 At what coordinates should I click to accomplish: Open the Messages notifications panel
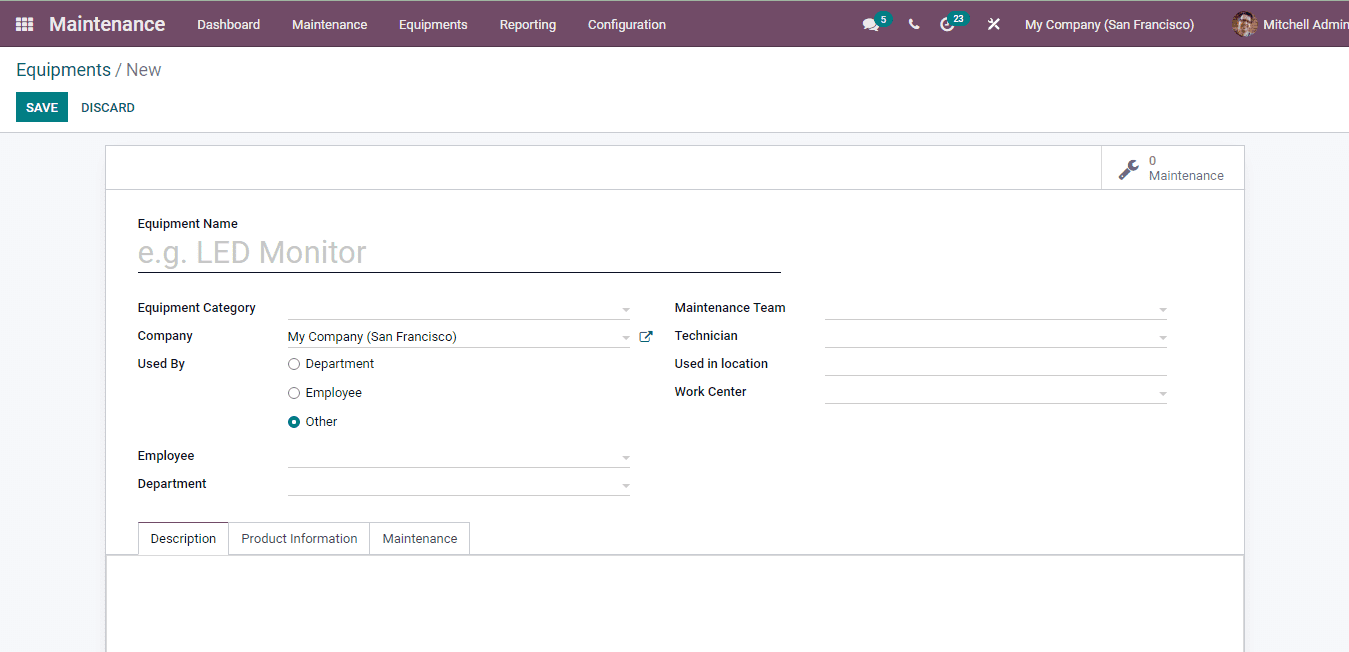(870, 24)
